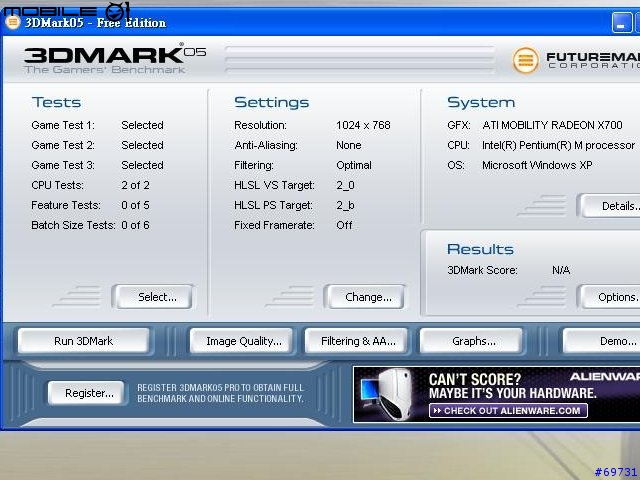
Task: Click the 'System' section heading
Action: 481,102
